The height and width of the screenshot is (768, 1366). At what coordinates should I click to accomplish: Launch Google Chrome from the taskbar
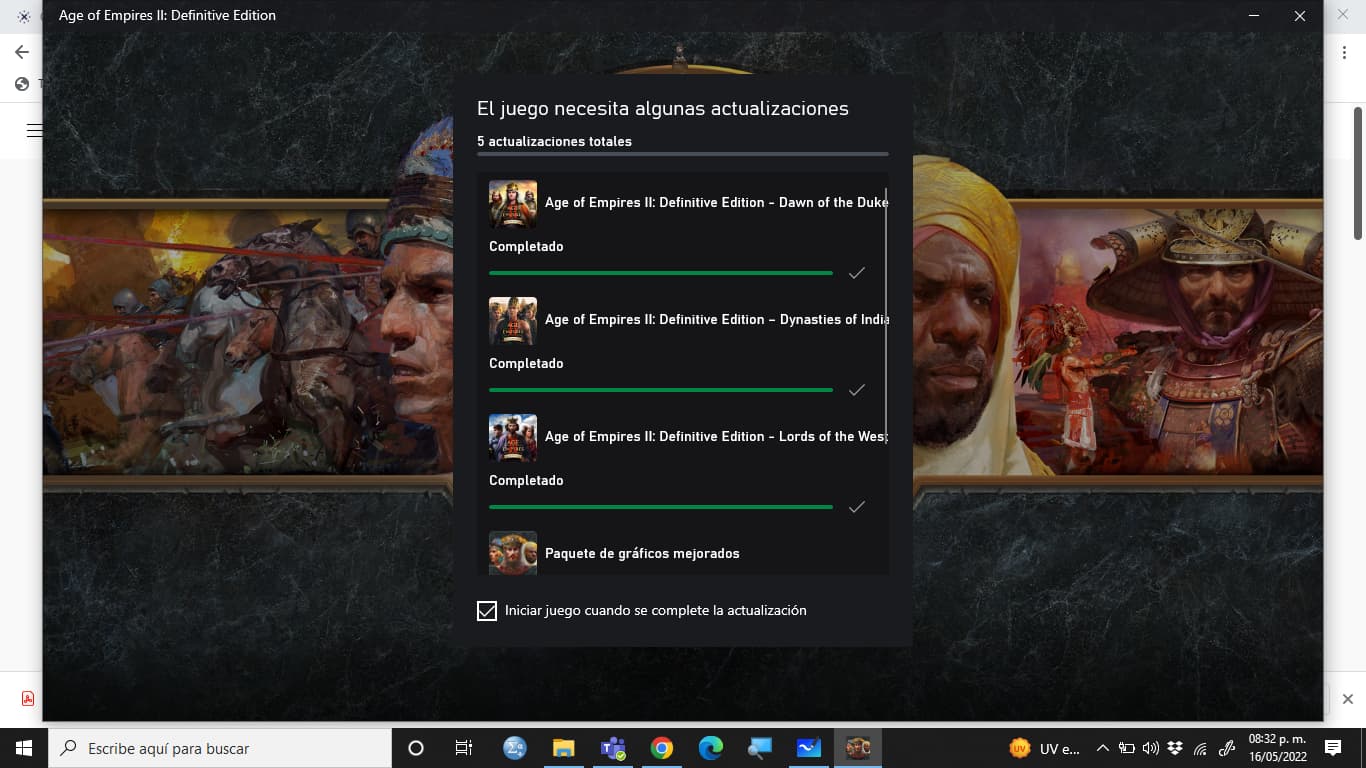(x=661, y=748)
